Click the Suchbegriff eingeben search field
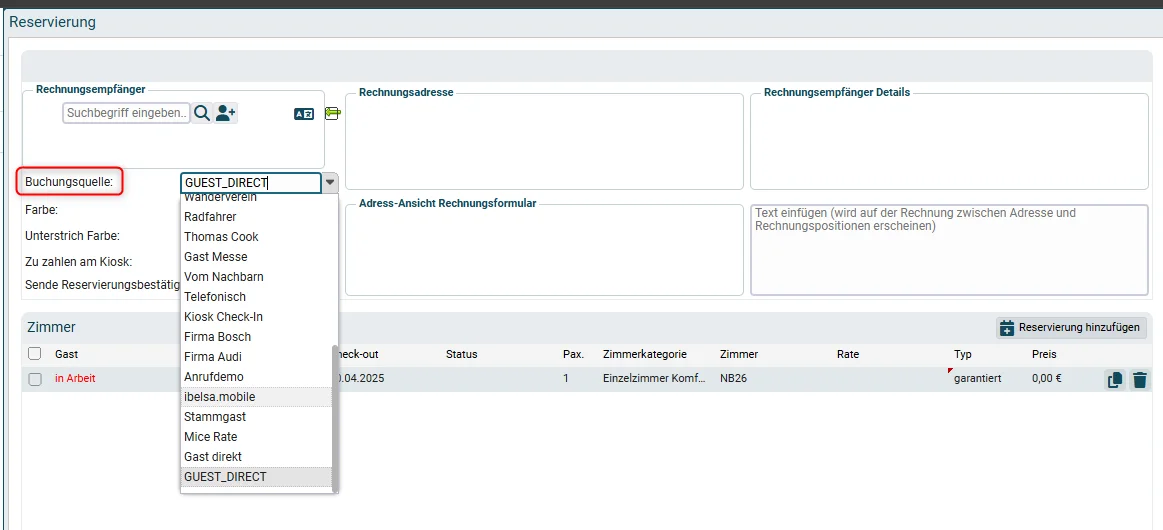The image size is (1163, 530). click(126, 113)
